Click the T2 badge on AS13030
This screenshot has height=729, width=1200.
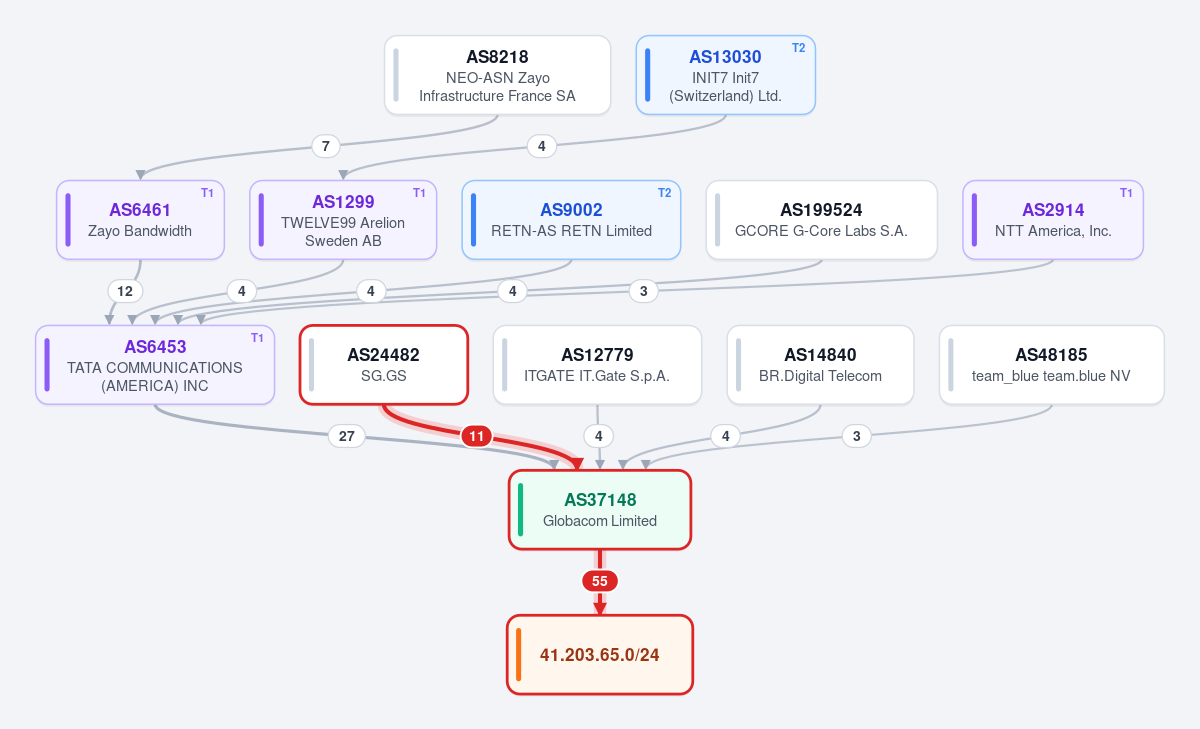click(x=798, y=48)
